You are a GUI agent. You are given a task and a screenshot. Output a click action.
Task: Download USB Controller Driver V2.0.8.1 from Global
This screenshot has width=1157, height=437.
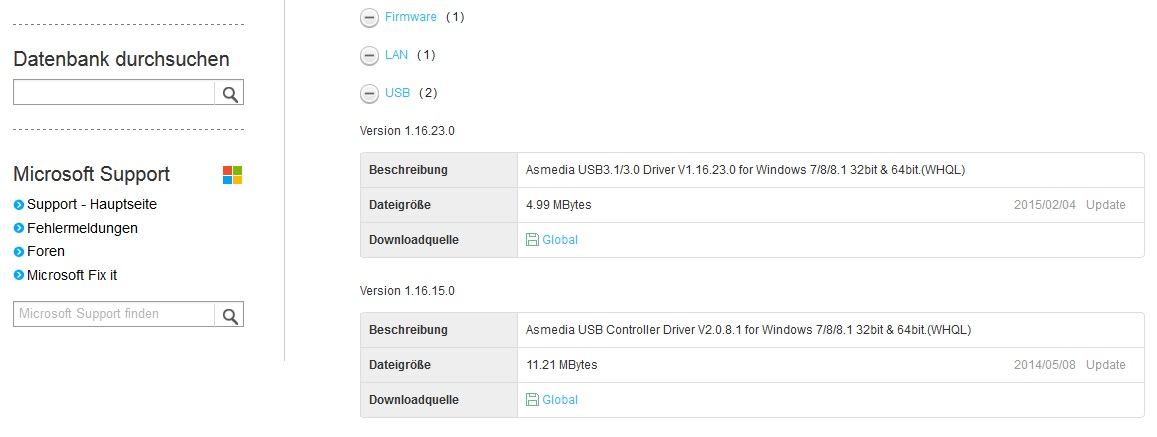[560, 400]
